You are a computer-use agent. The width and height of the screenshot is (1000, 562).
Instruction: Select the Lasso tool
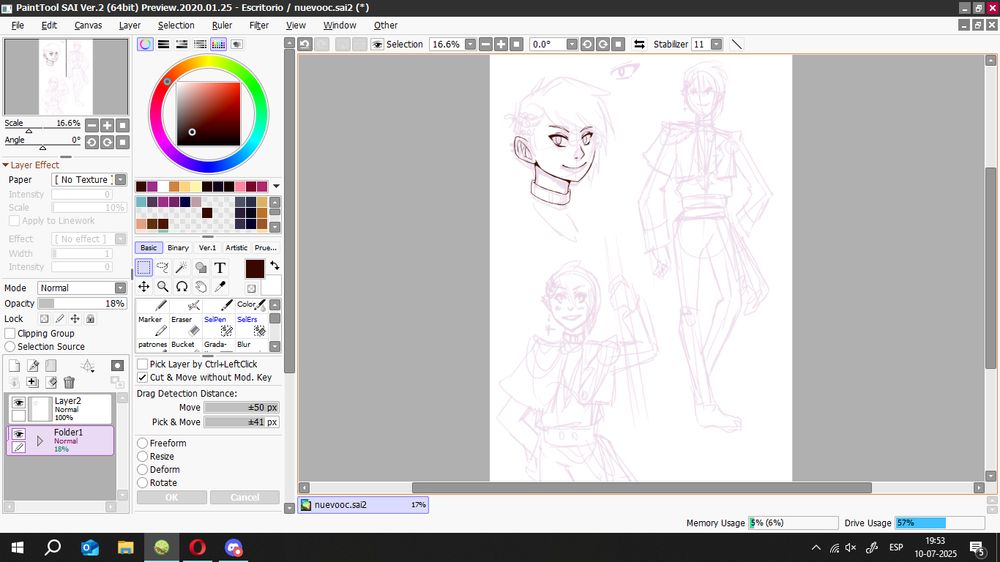coord(163,267)
